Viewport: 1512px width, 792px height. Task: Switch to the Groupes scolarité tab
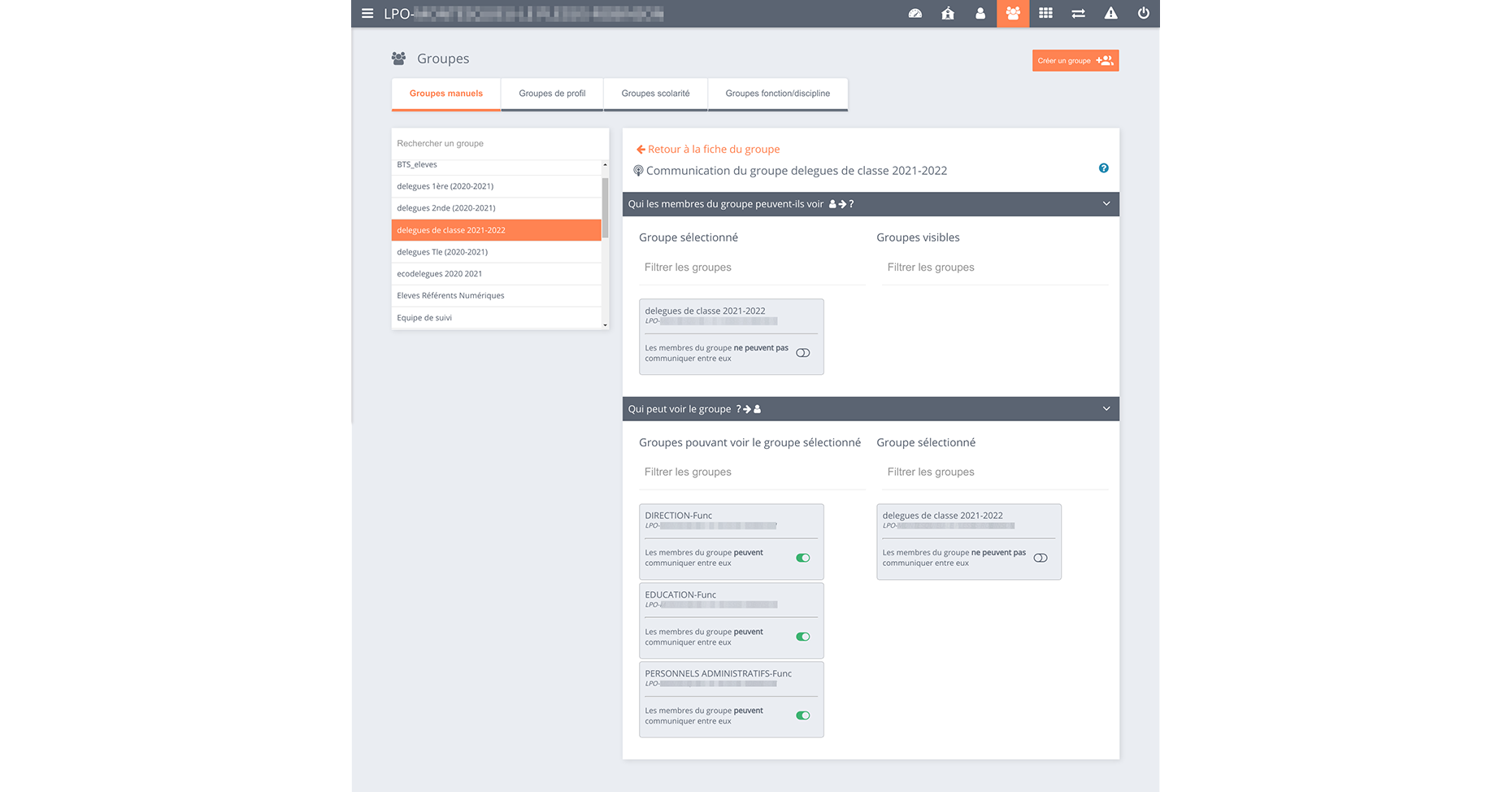(655, 94)
